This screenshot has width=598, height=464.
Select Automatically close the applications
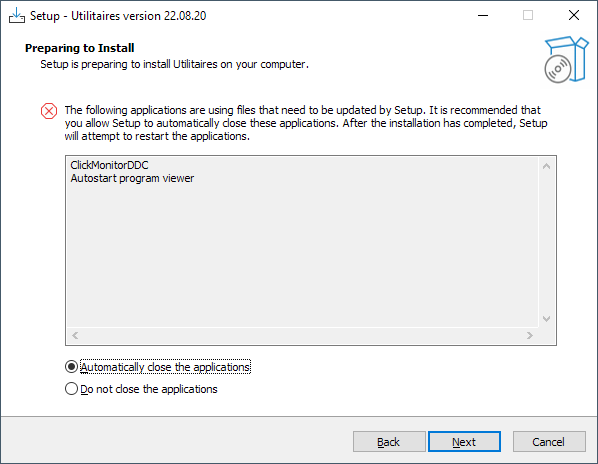pos(158,367)
